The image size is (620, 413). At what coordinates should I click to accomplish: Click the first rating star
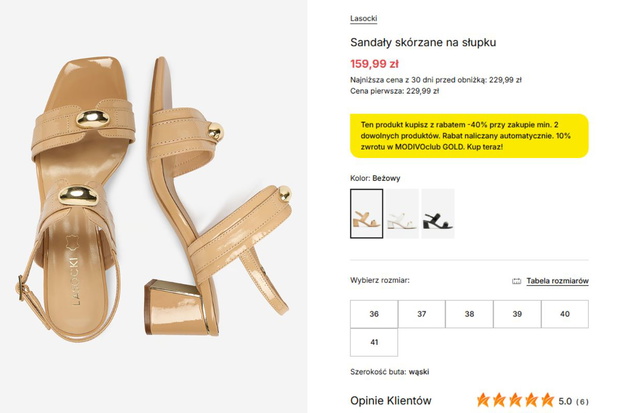(483, 400)
